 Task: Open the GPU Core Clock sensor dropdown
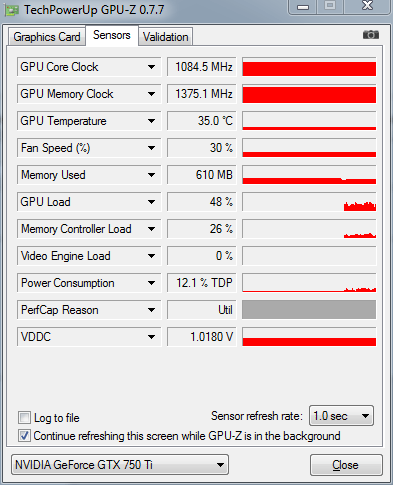[151, 67]
